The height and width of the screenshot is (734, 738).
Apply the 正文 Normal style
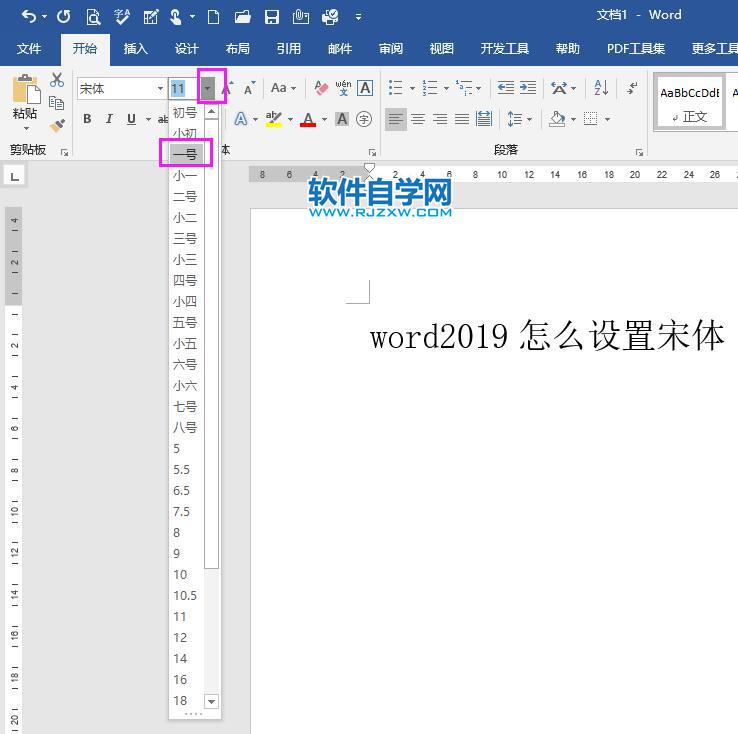[690, 104]
